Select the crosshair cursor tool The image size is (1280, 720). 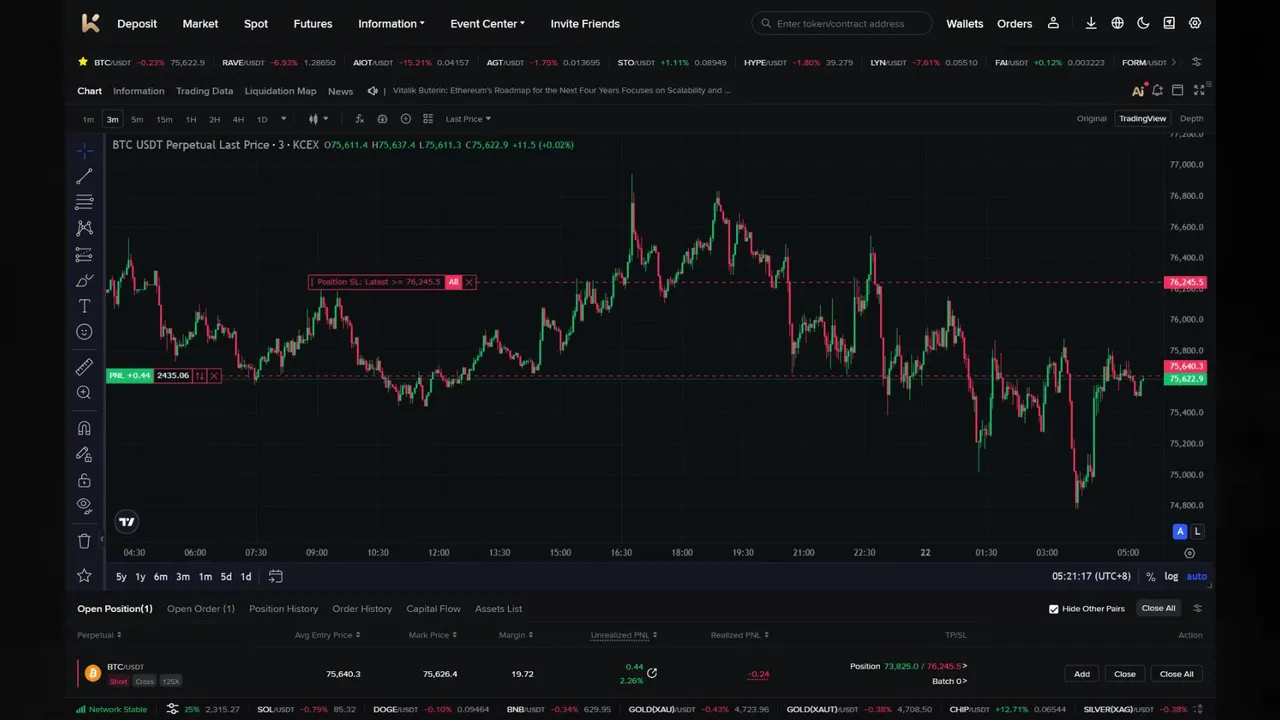coord(84,151)
